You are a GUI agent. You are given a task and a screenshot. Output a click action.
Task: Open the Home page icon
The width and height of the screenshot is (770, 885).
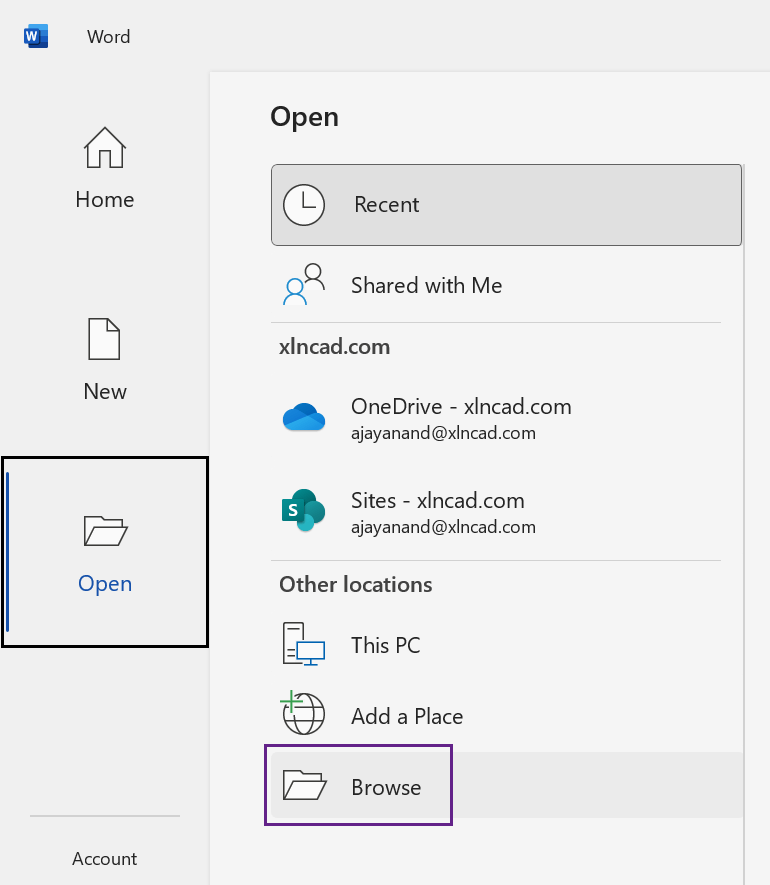coord(105,148)
